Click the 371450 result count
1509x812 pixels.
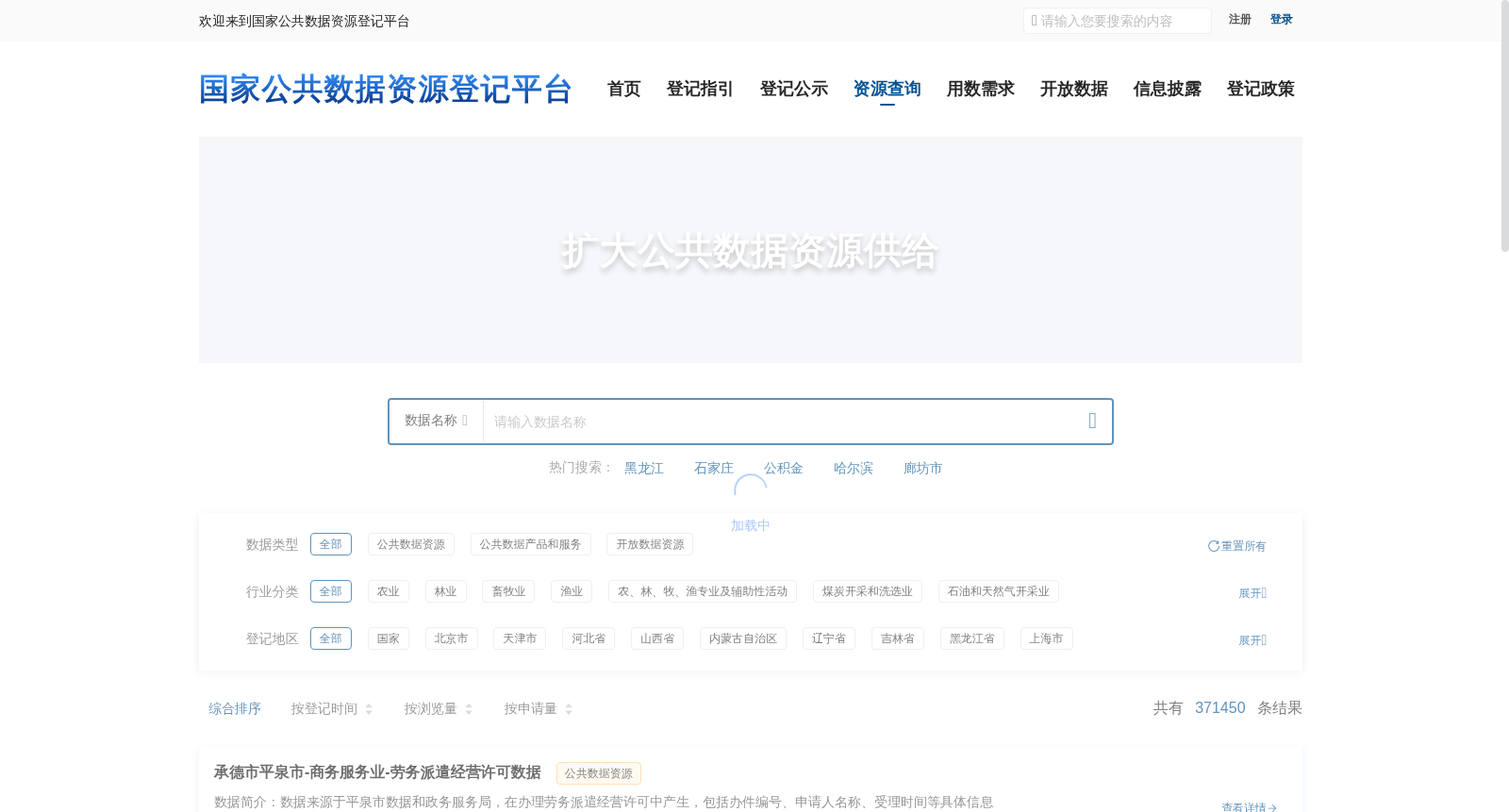[1220, 708]
